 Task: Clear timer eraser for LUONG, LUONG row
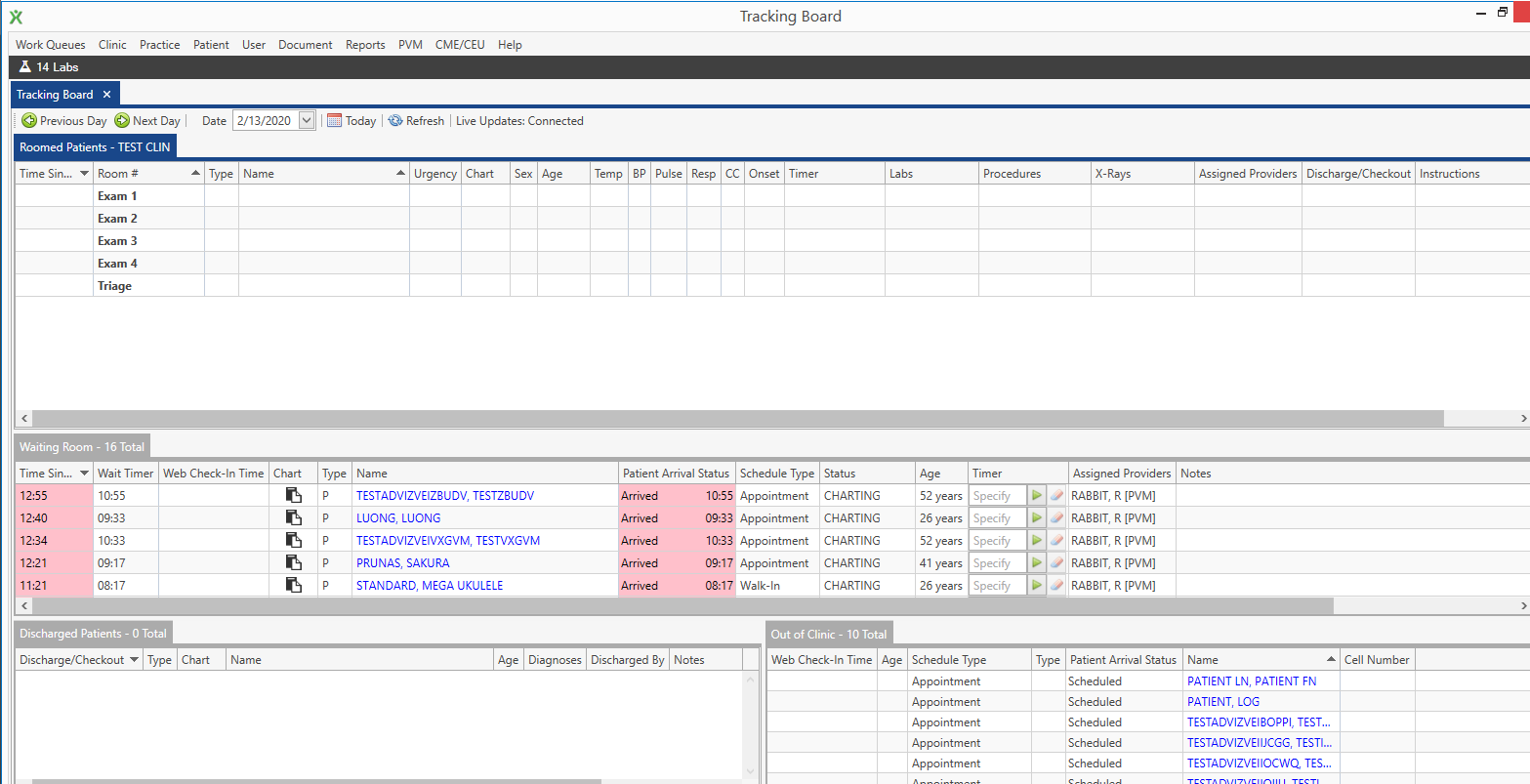(1056, 518)
